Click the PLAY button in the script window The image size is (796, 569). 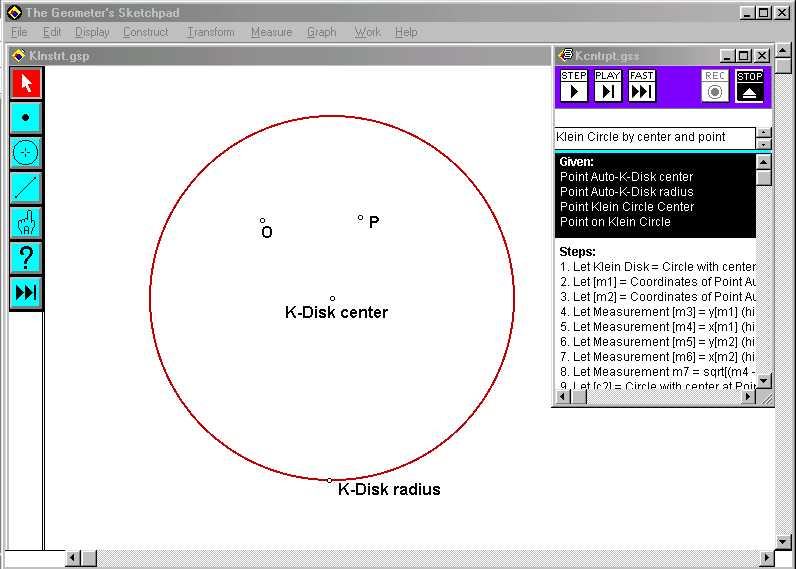click(x=608, y=86)
